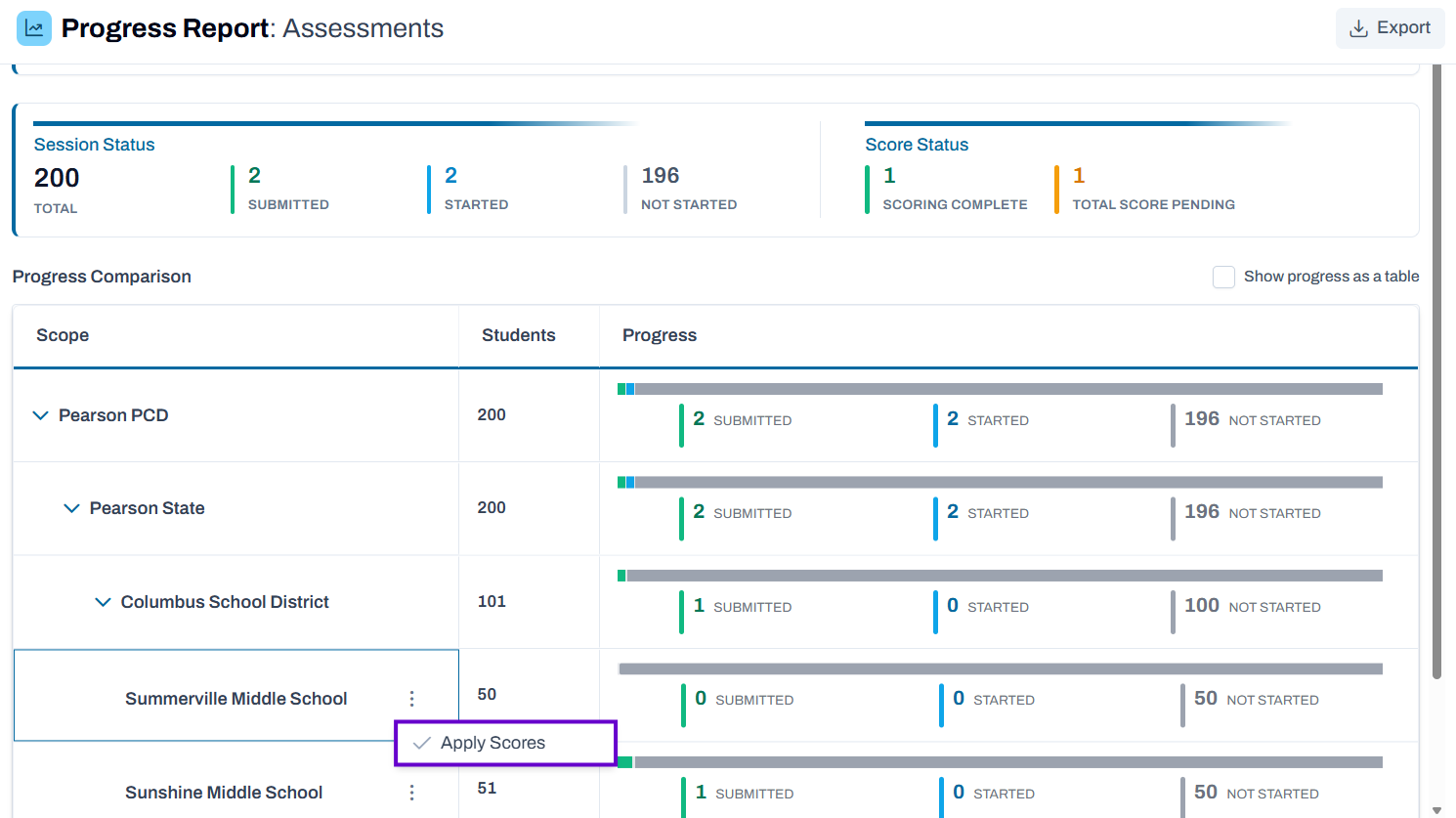Click the Score Status heading
Viewport: 1456px width, 818px height.
917,145
